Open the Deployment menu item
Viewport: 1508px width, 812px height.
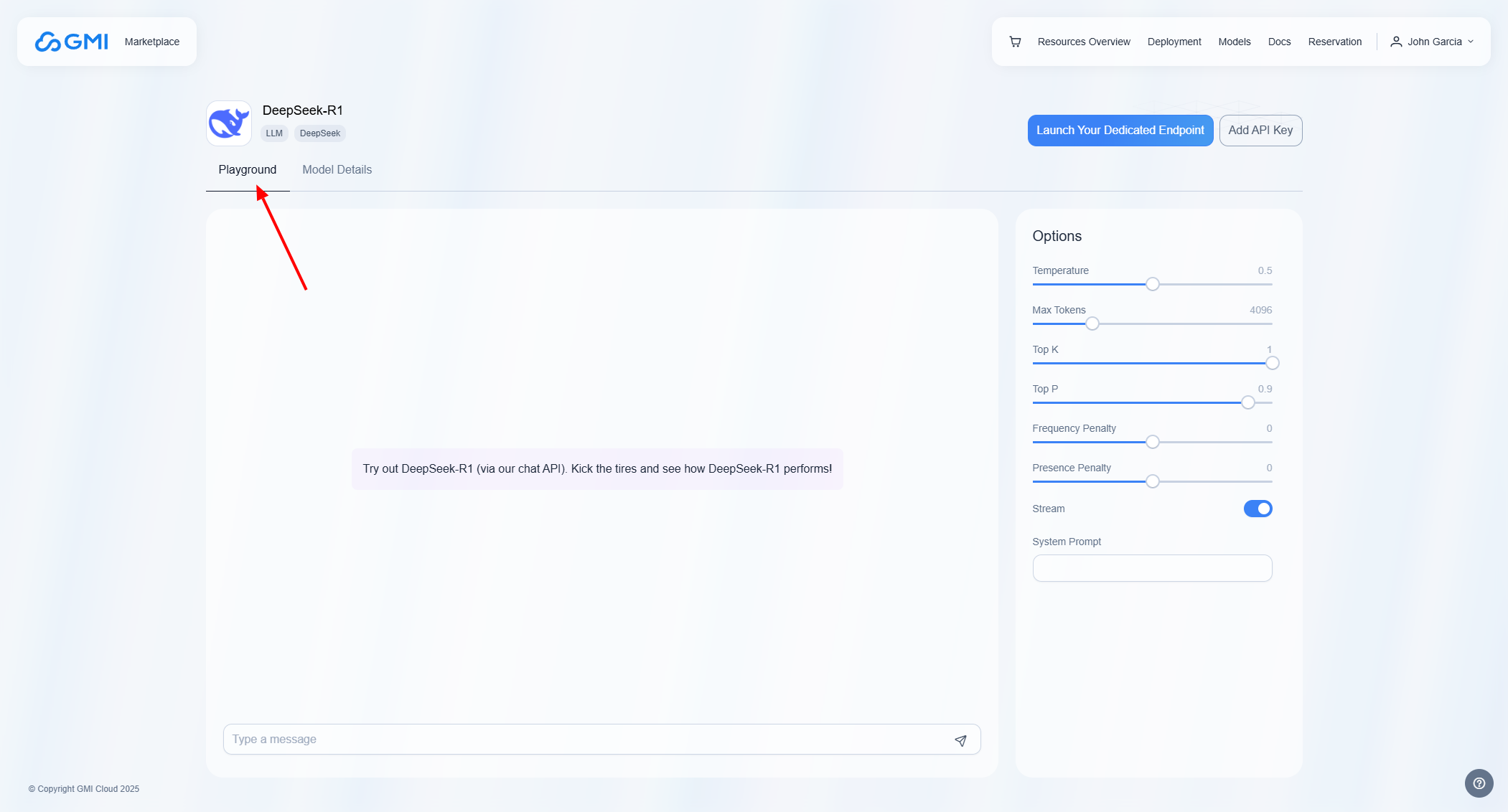pos(1174,42)
